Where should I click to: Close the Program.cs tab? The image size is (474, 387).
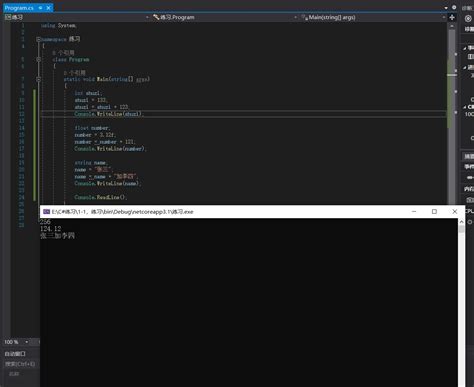[49, 8]
